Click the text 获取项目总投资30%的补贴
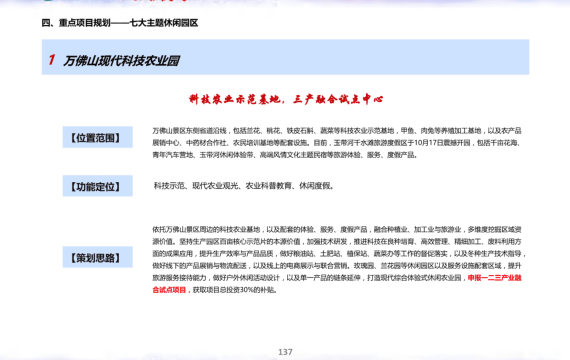This screenshot has width=570, height=360. click(235, 290)
